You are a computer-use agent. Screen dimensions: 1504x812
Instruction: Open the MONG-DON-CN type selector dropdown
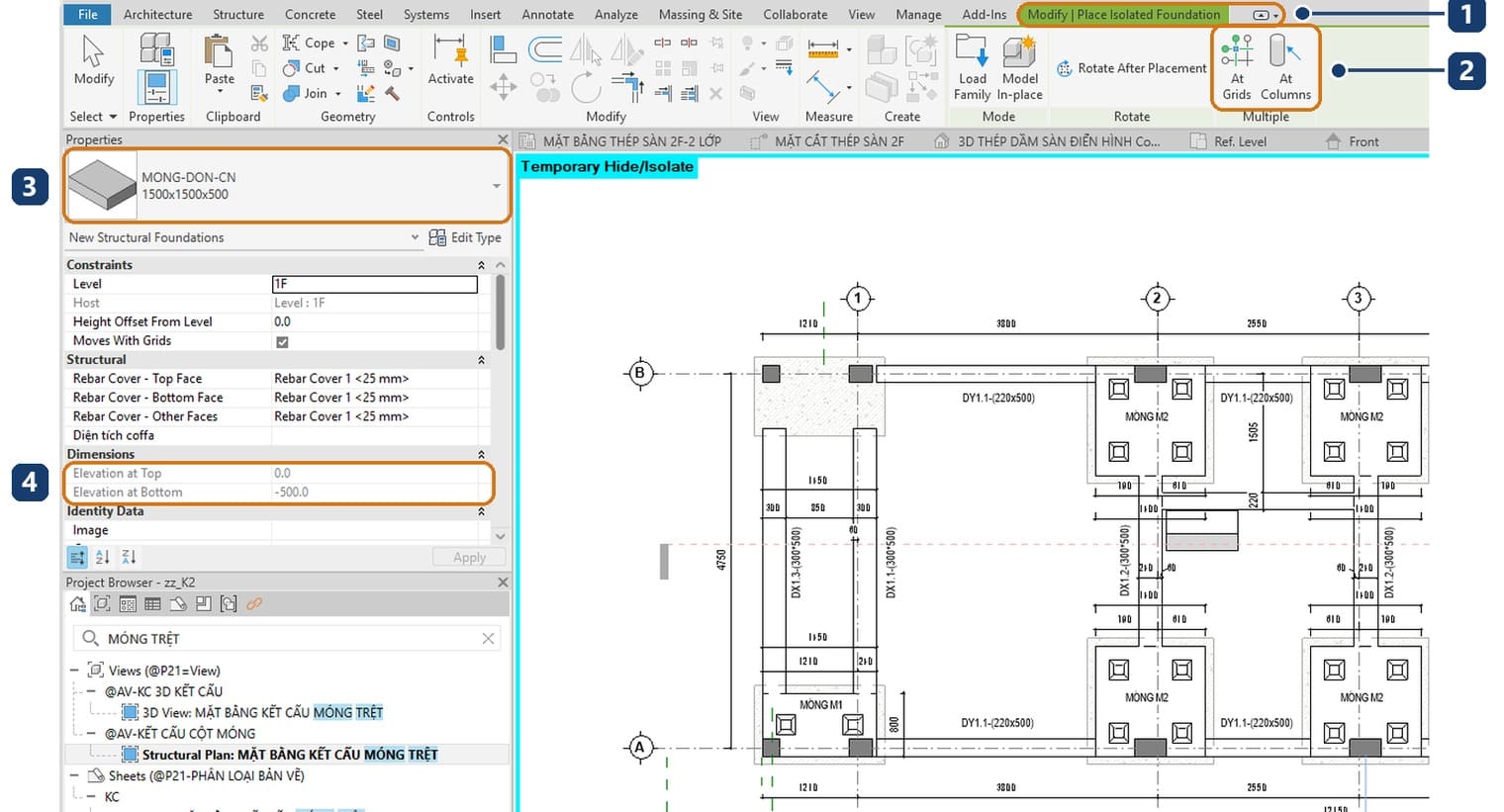[496, 186]
